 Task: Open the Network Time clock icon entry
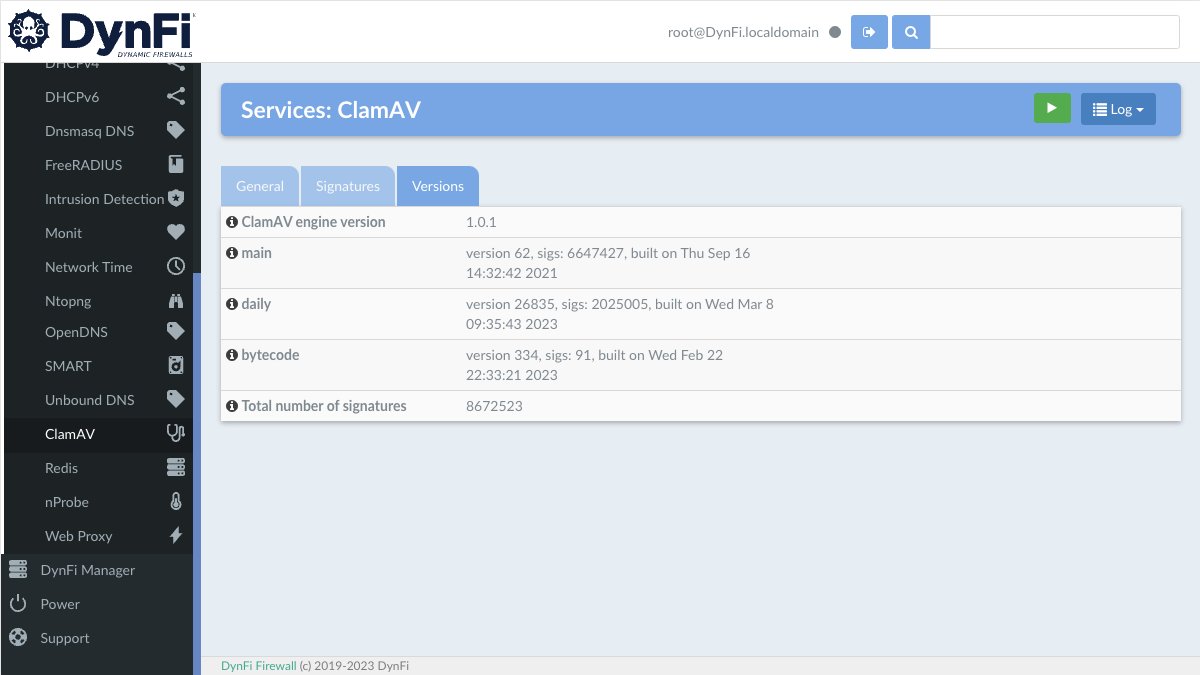[89, 267]
